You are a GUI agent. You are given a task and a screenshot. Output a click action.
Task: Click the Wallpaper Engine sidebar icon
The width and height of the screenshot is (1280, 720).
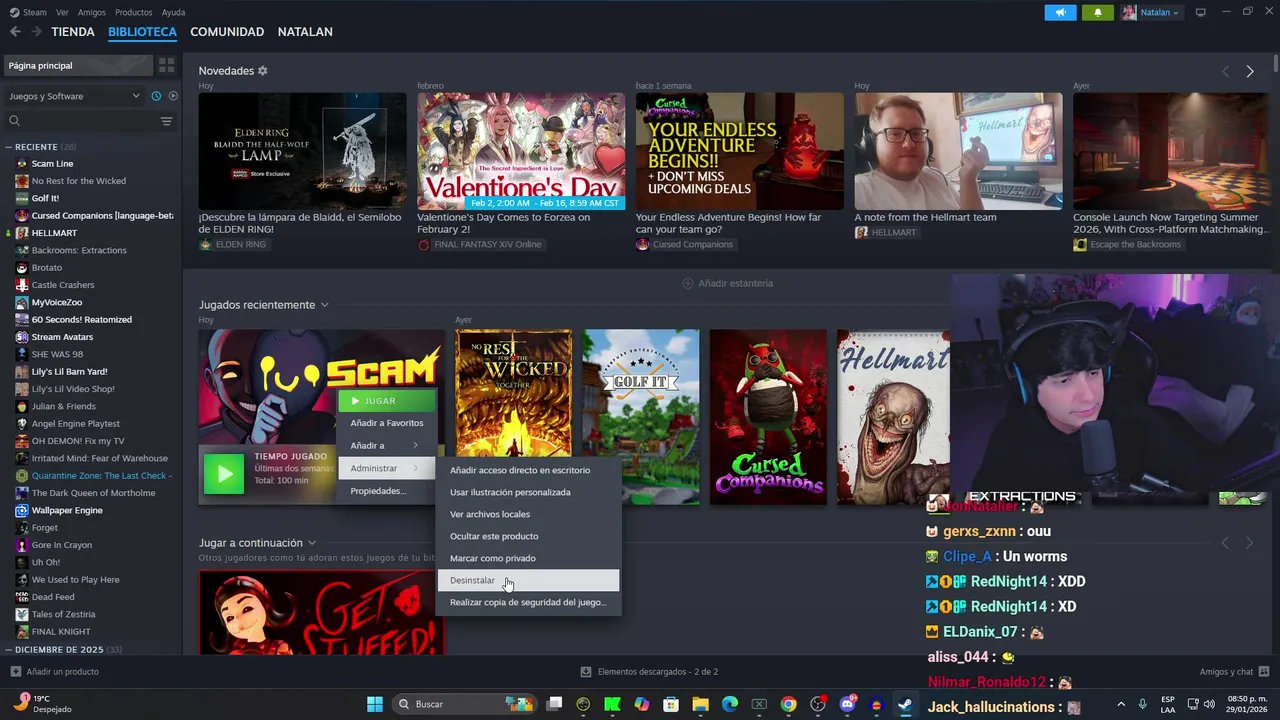point(22,510)
